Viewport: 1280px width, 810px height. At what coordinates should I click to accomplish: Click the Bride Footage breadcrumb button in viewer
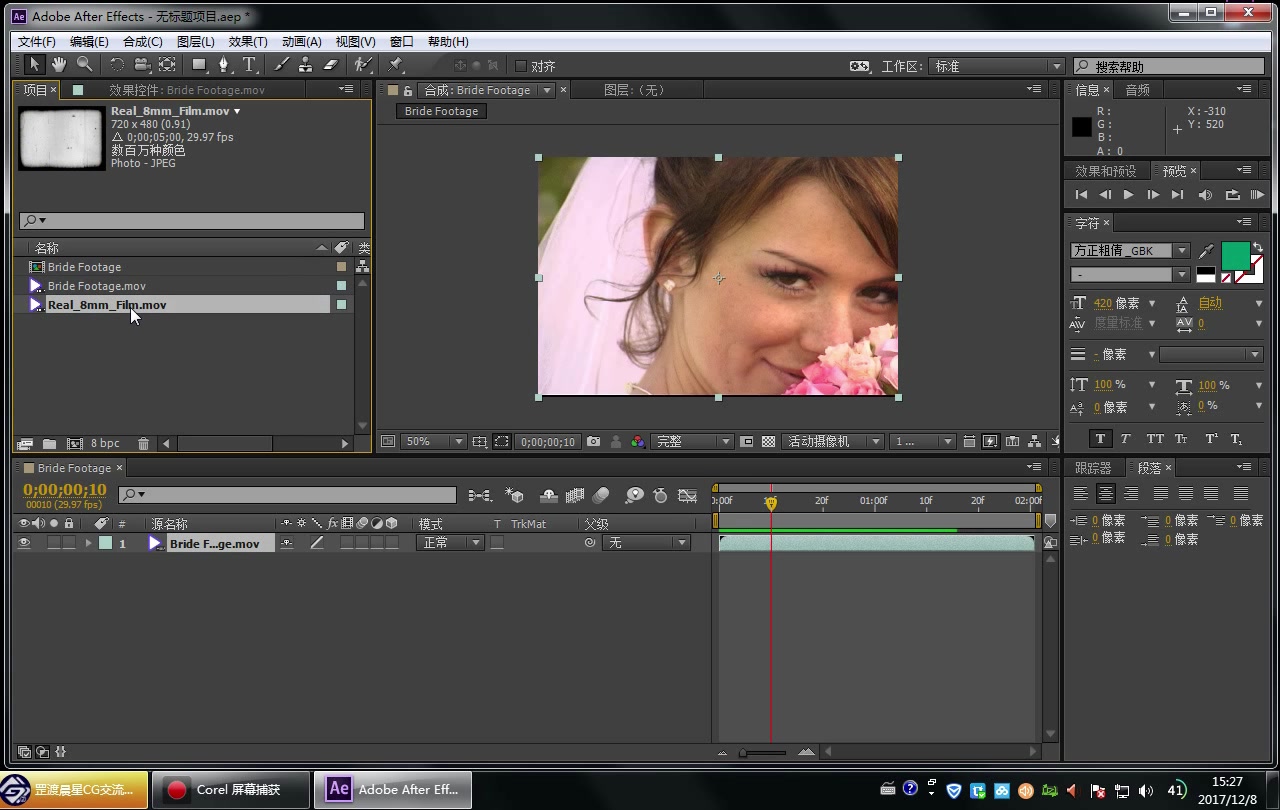click(x=441, y=111)
